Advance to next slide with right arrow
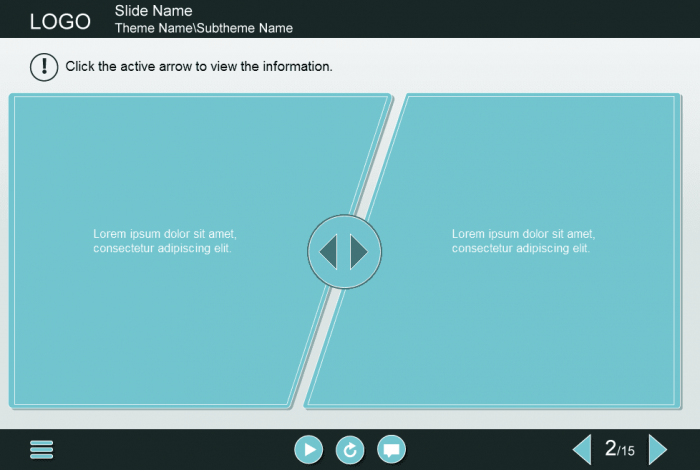 point(657,449)
